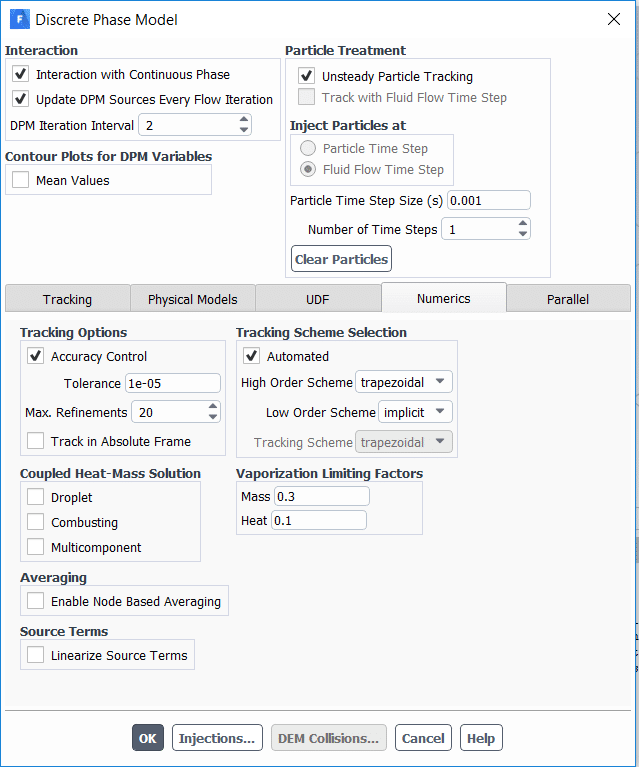Screen dimensions: 639x767
Task: Check the Droplet coupled solution box
Action: click(36, 497)
